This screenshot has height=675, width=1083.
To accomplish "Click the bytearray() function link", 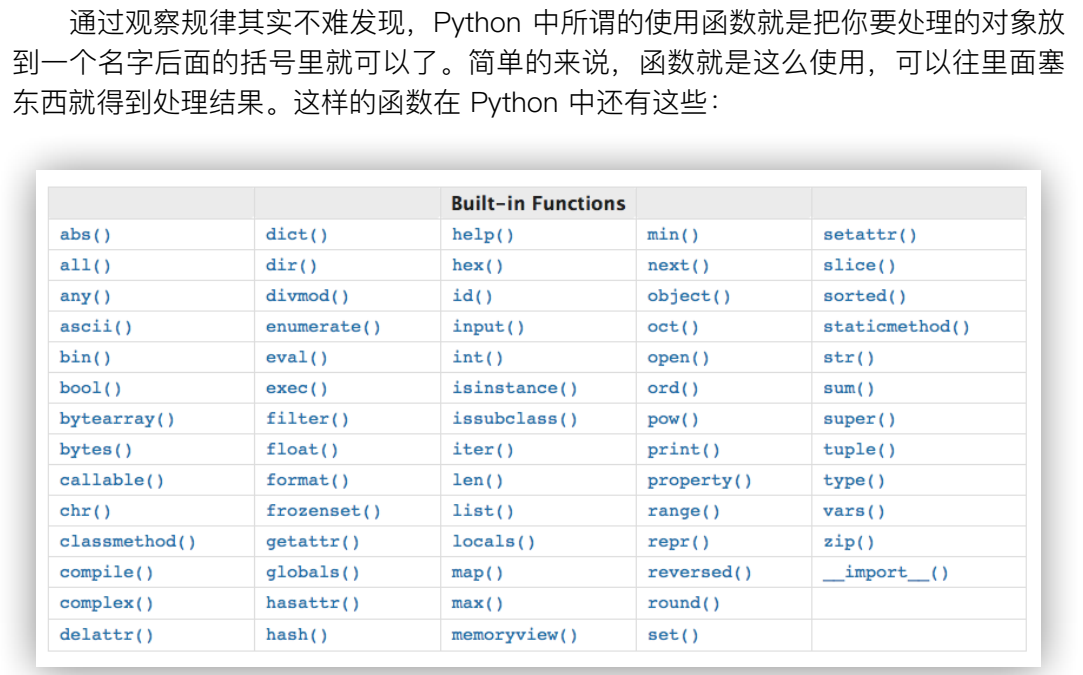I will pyautogui.click(x=117, y=419).
